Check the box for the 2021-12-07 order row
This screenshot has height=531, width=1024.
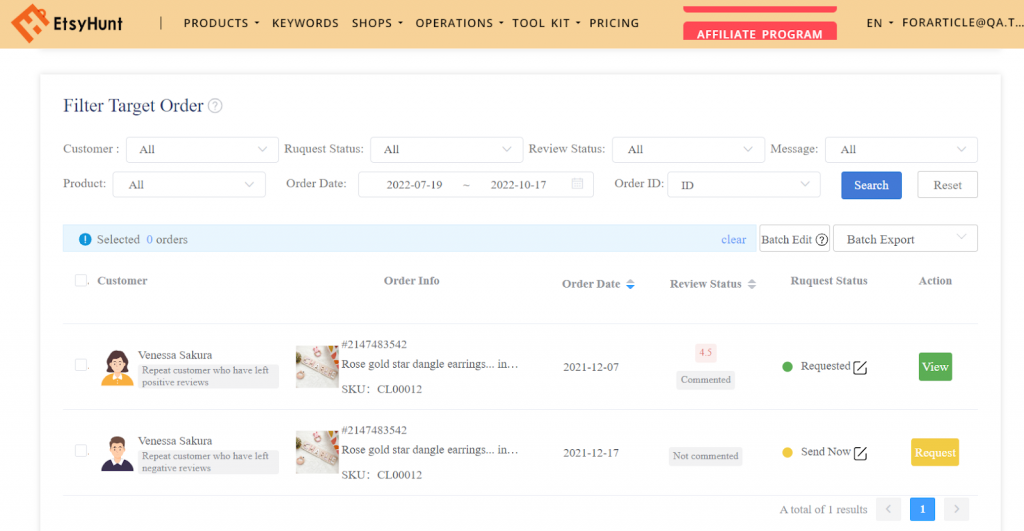81,365
